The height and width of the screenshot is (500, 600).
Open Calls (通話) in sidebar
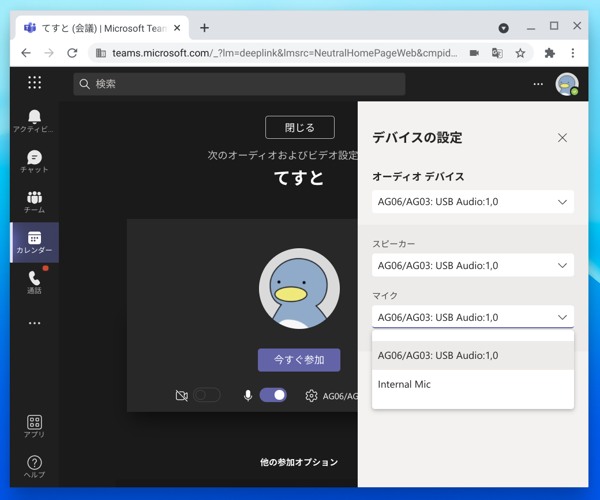(34, 282)
